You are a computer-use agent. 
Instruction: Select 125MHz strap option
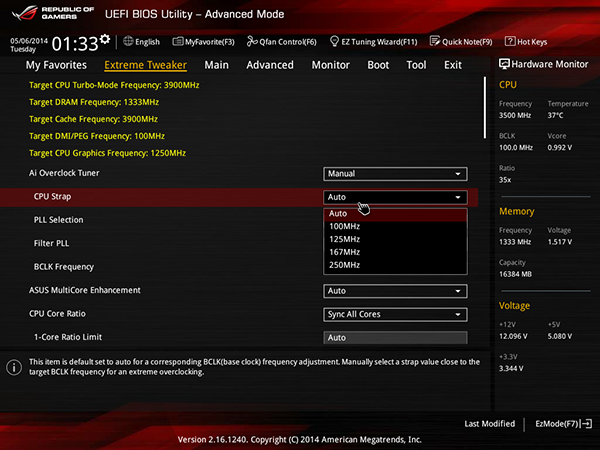coord(395,239)
